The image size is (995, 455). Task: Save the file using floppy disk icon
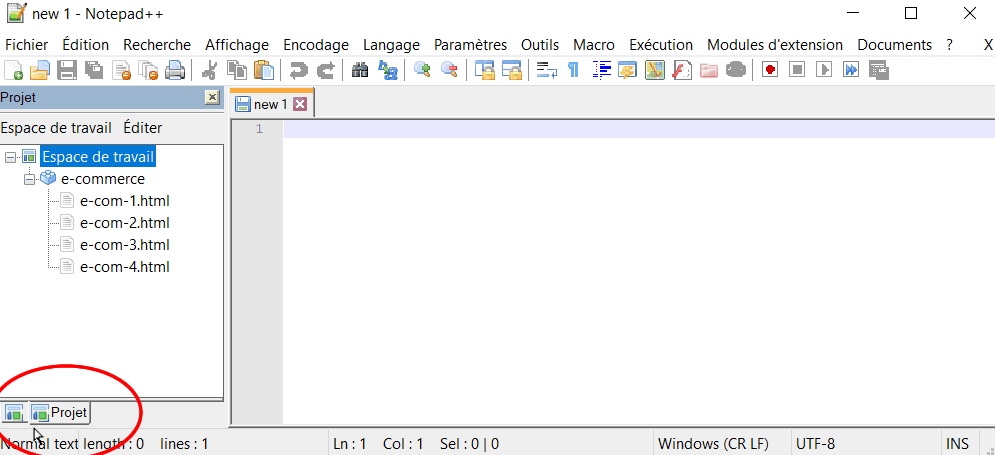pos(67,70)
